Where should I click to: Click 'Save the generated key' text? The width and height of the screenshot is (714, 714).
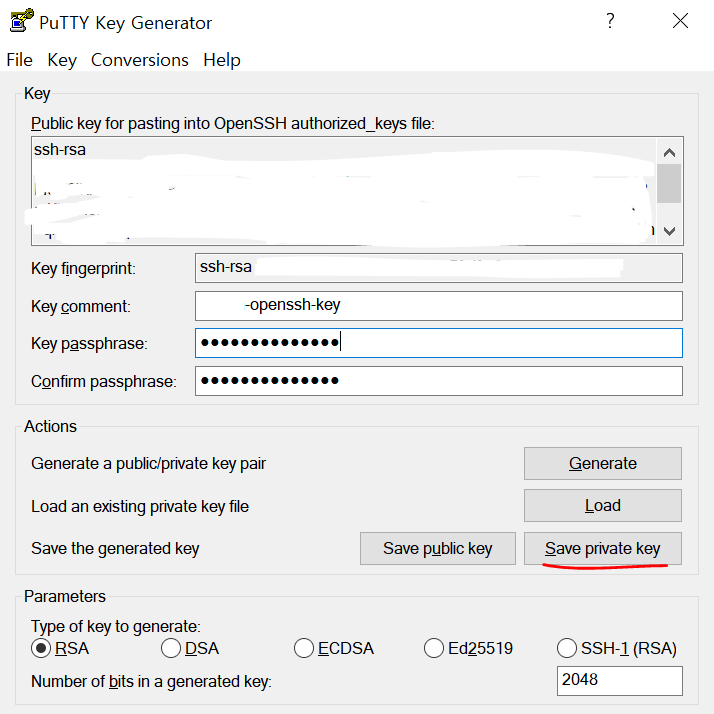coord(115,549)
